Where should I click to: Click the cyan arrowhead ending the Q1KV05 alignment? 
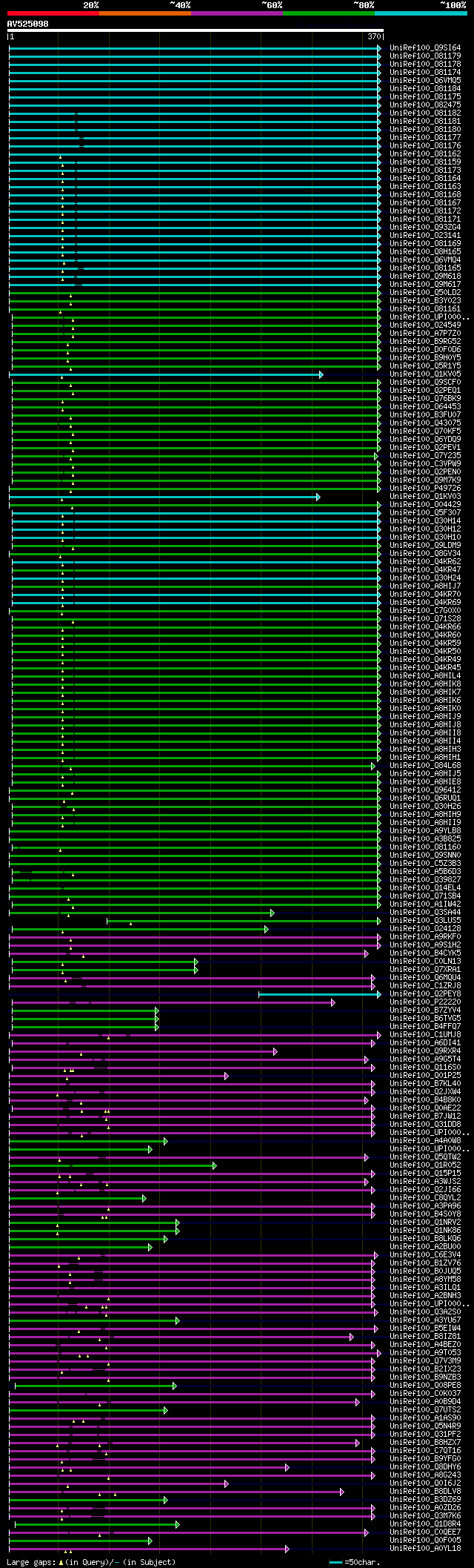pyautogui.click(x=321, y=374)
